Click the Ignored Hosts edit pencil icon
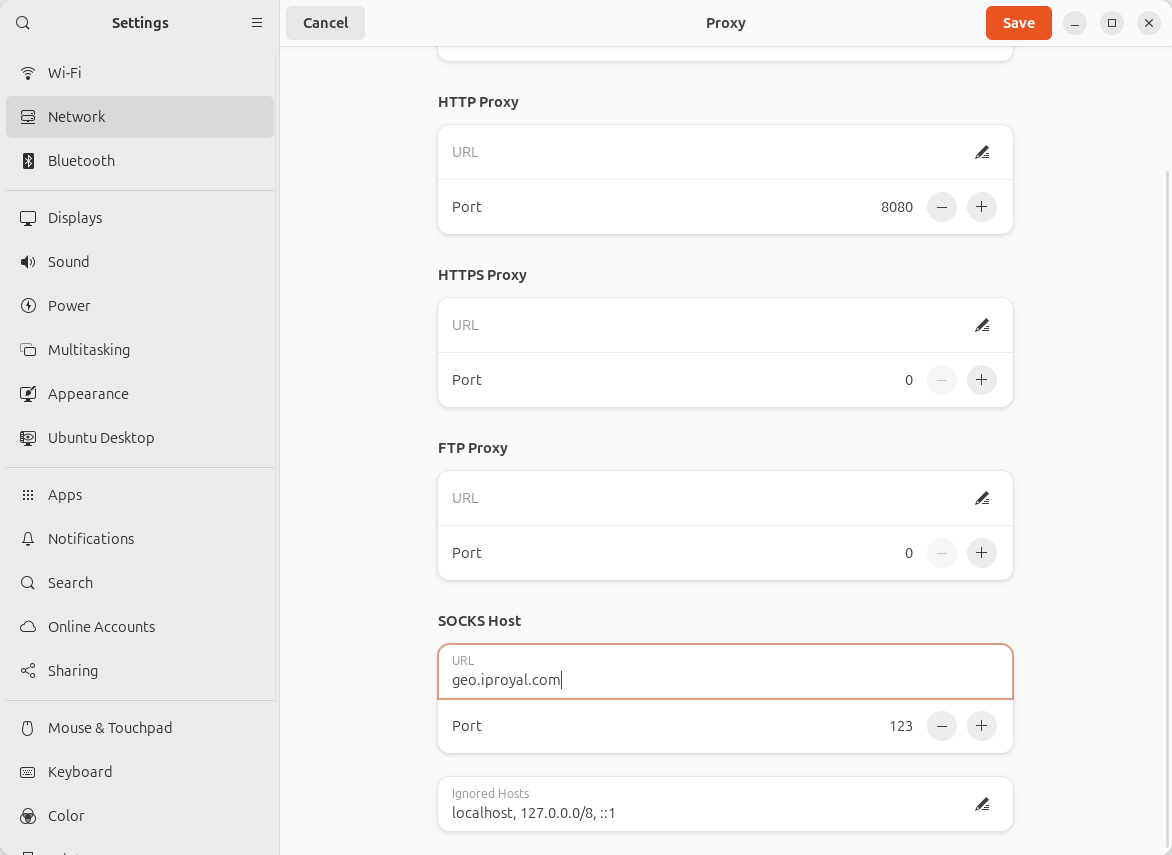Image resolution: width=1172 pixels, height=855 pixels. 981,804
